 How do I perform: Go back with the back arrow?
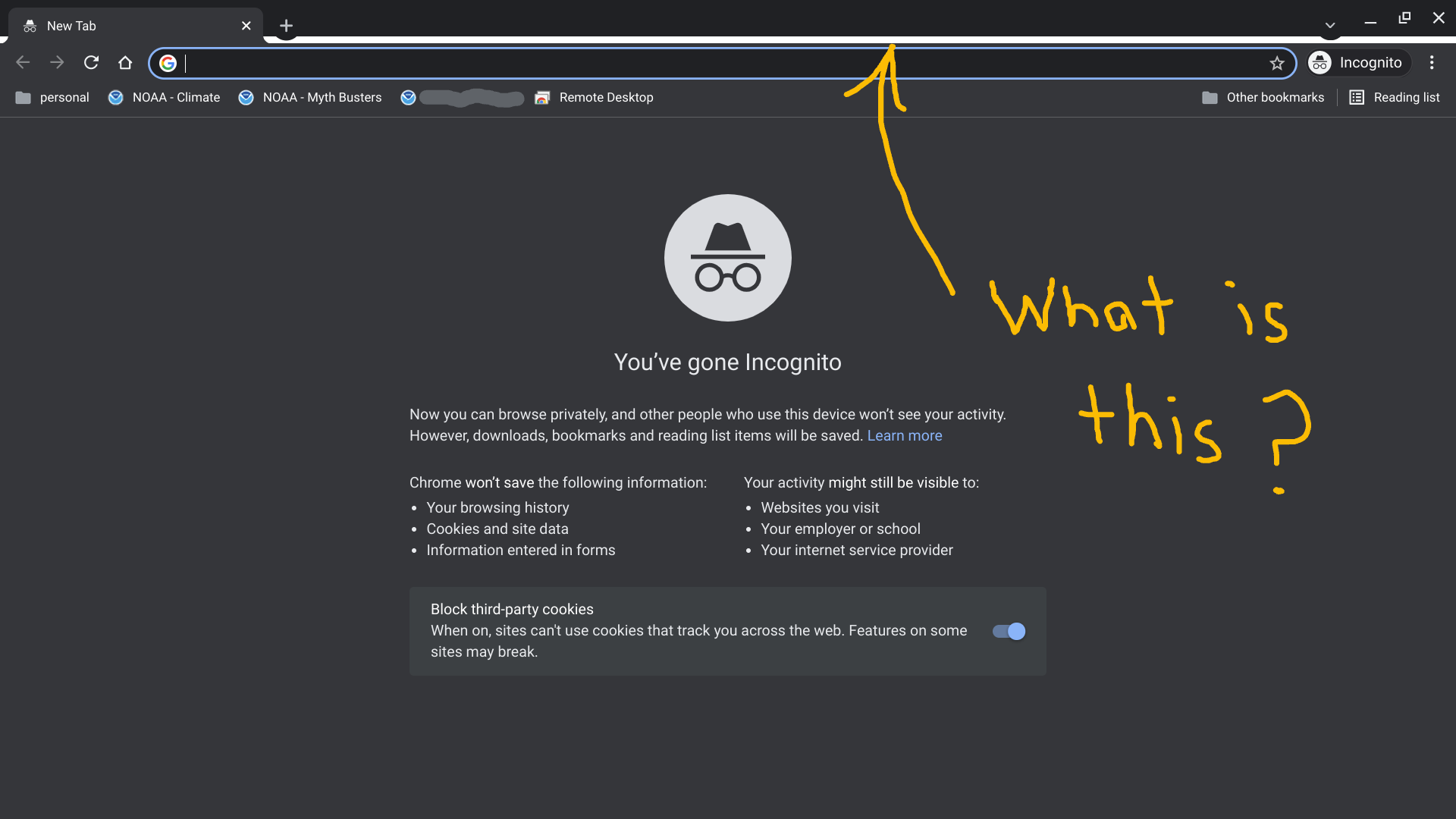(x=23, y=63)
